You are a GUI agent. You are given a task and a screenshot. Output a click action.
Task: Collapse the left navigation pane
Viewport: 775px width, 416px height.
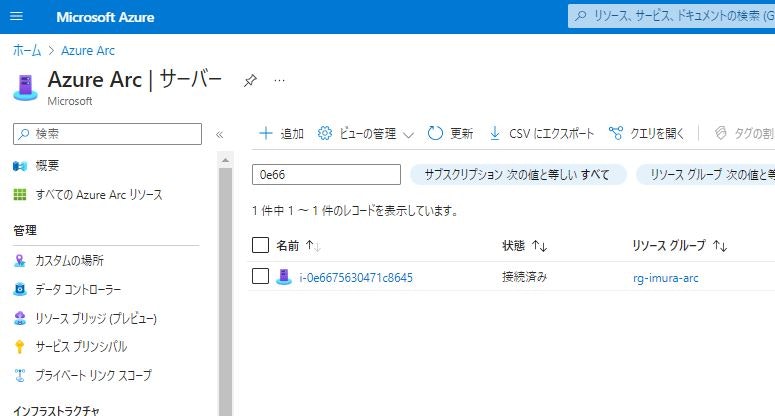(x=219, y=134)
